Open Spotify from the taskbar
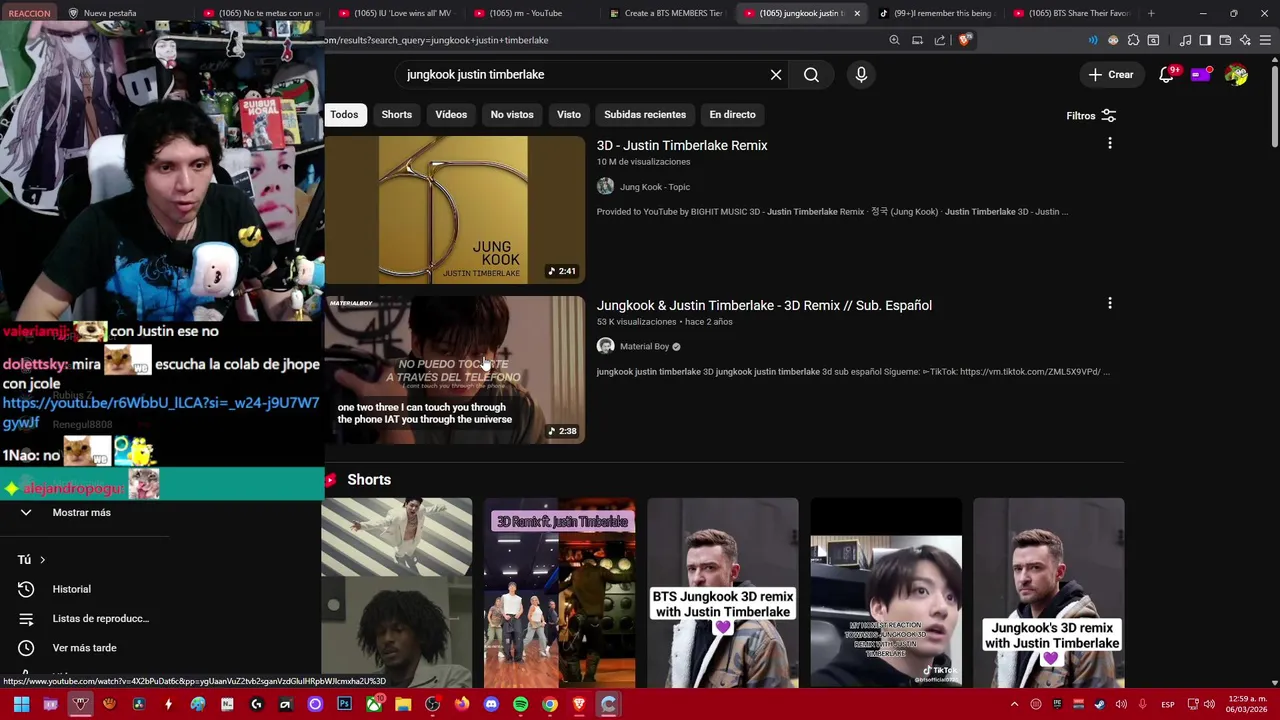The image size is (1280, 720). pos(520,705)
